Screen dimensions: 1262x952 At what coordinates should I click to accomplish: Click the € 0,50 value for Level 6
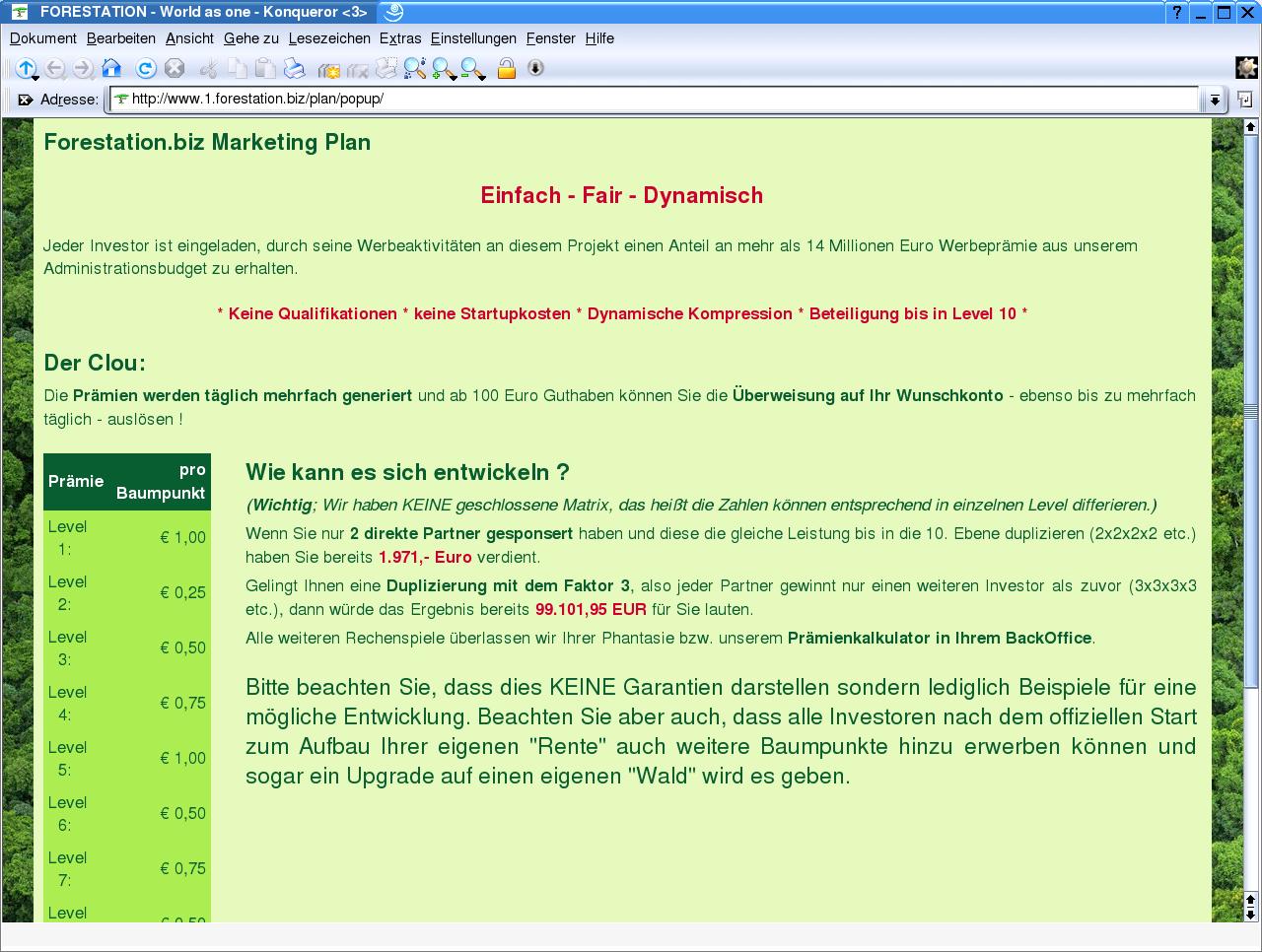[x=183, y=813]
